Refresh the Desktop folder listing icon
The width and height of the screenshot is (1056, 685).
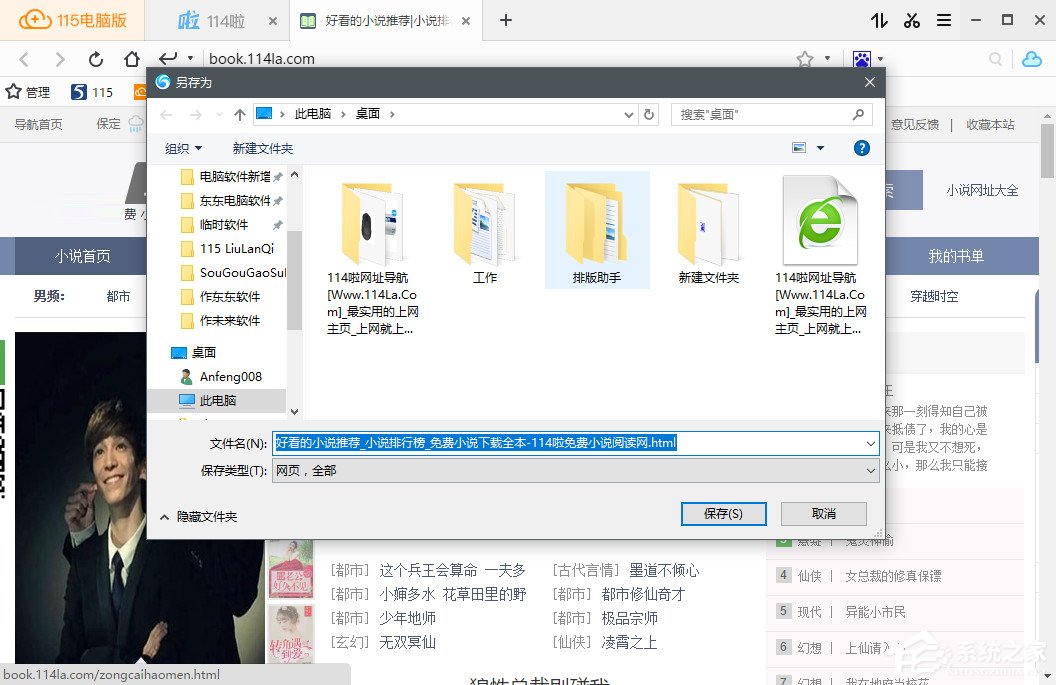tap(648, 114)
